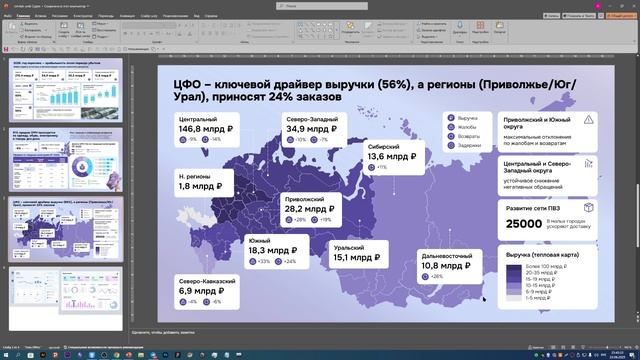Toggle Normal view button in status bar

coord(553,347)
